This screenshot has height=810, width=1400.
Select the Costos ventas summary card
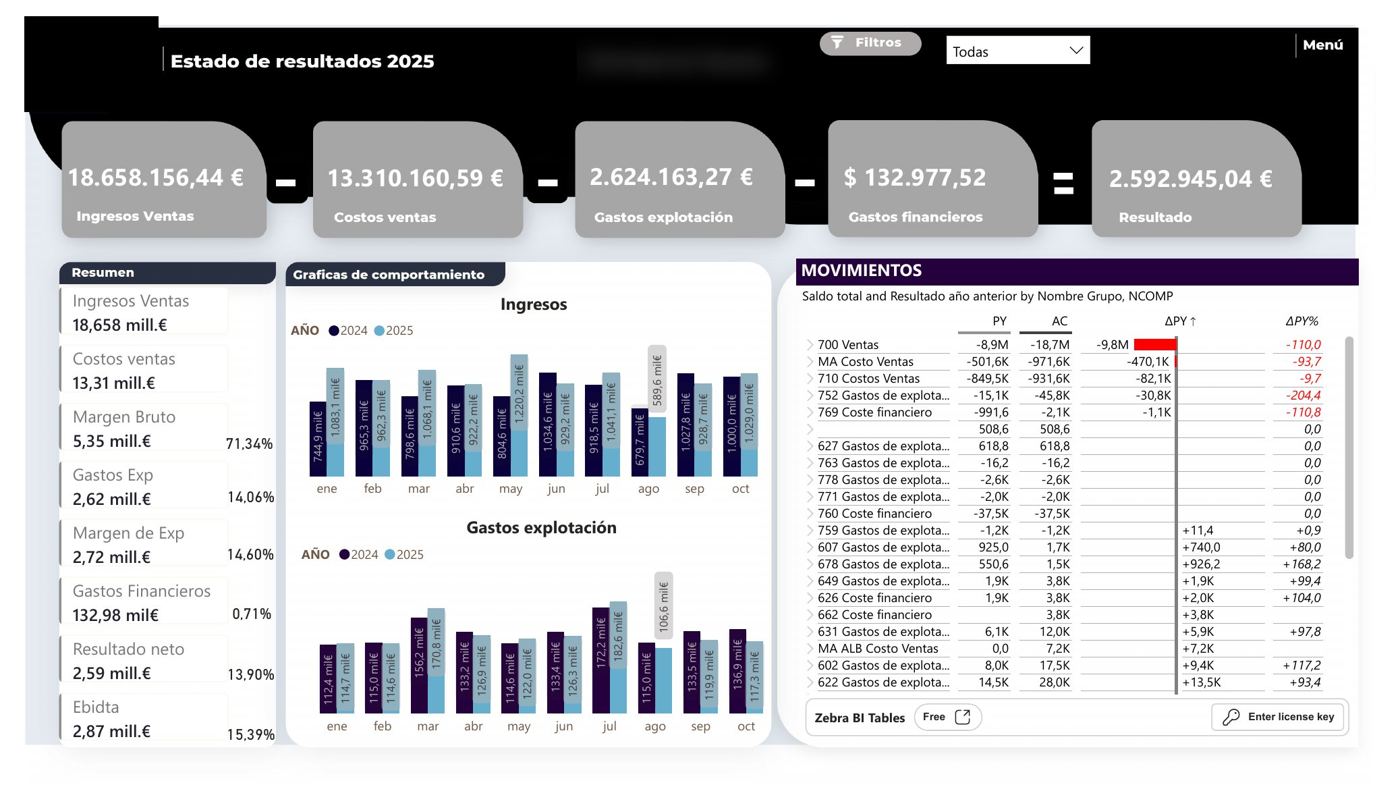(x=144, y=370)
